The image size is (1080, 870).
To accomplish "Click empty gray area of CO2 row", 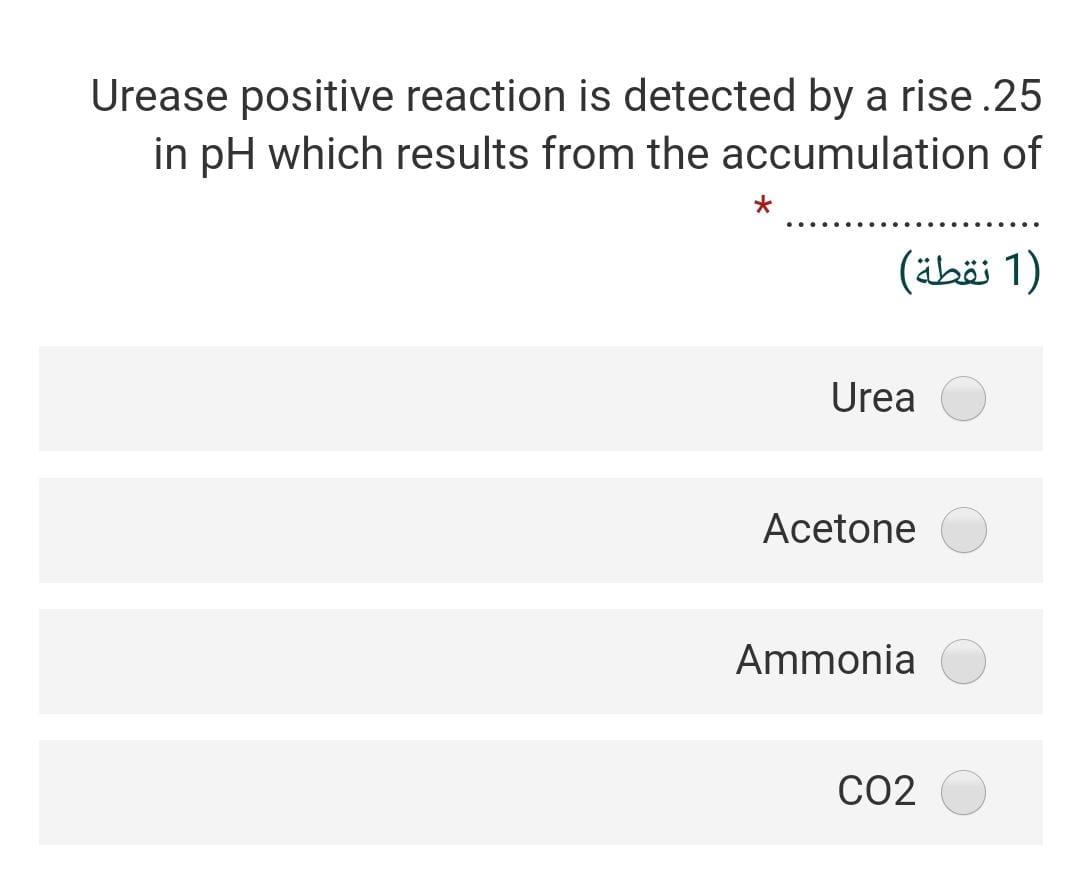I will tap(400, 792).
